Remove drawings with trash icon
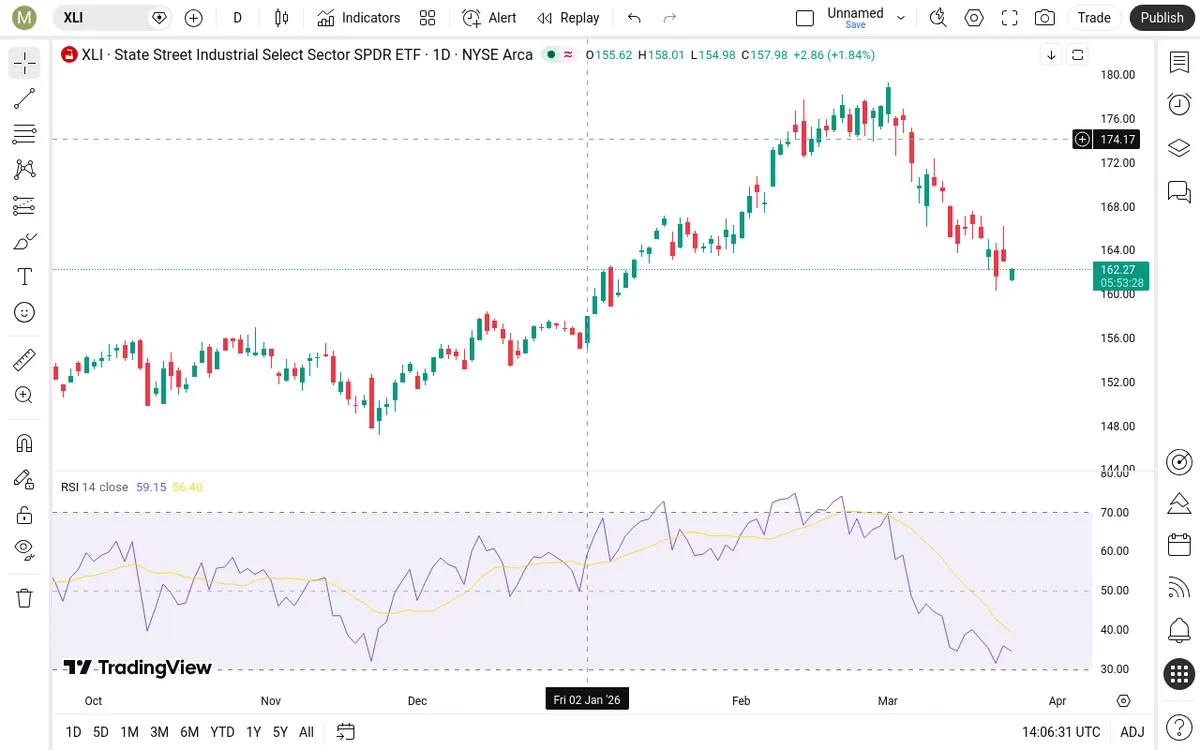Viewport: 1200px width, 750px height. pos(25,598)
